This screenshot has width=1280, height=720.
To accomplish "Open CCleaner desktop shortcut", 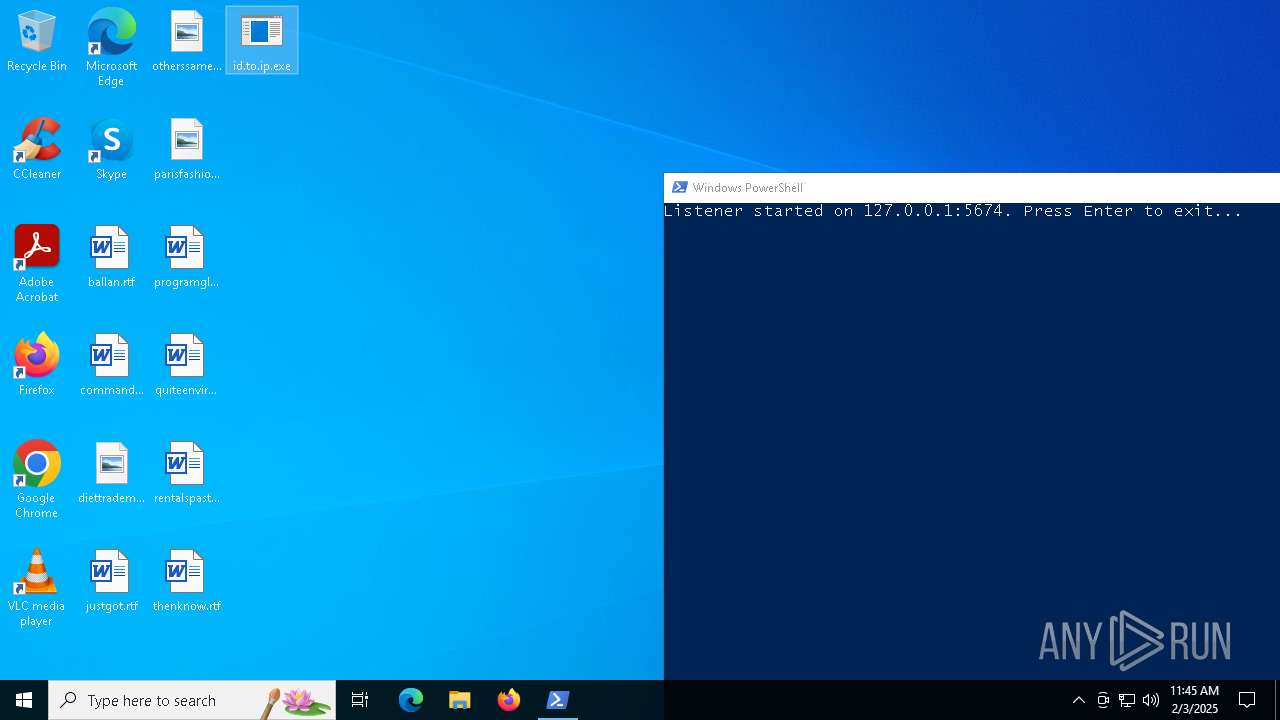I will (x=37, y=149).
